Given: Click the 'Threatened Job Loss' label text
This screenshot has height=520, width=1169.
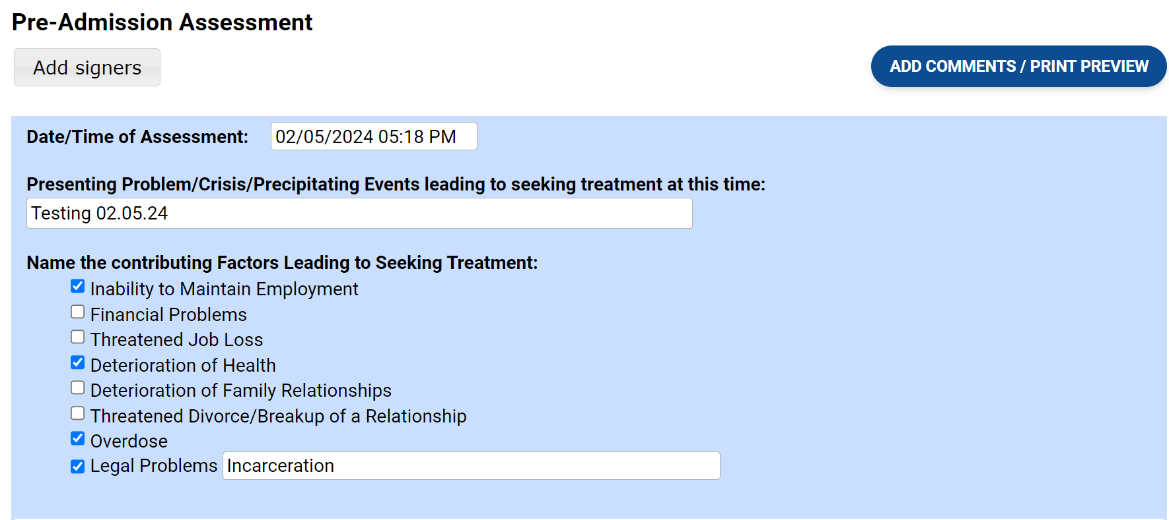Looking at the screenshot, I should point(176,340).
